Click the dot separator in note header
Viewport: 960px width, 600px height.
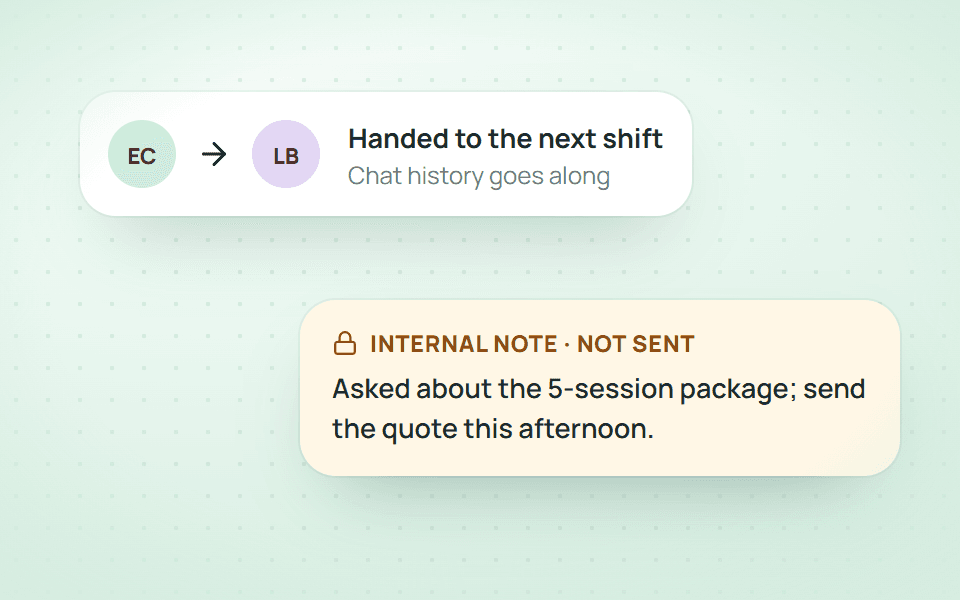567,345
